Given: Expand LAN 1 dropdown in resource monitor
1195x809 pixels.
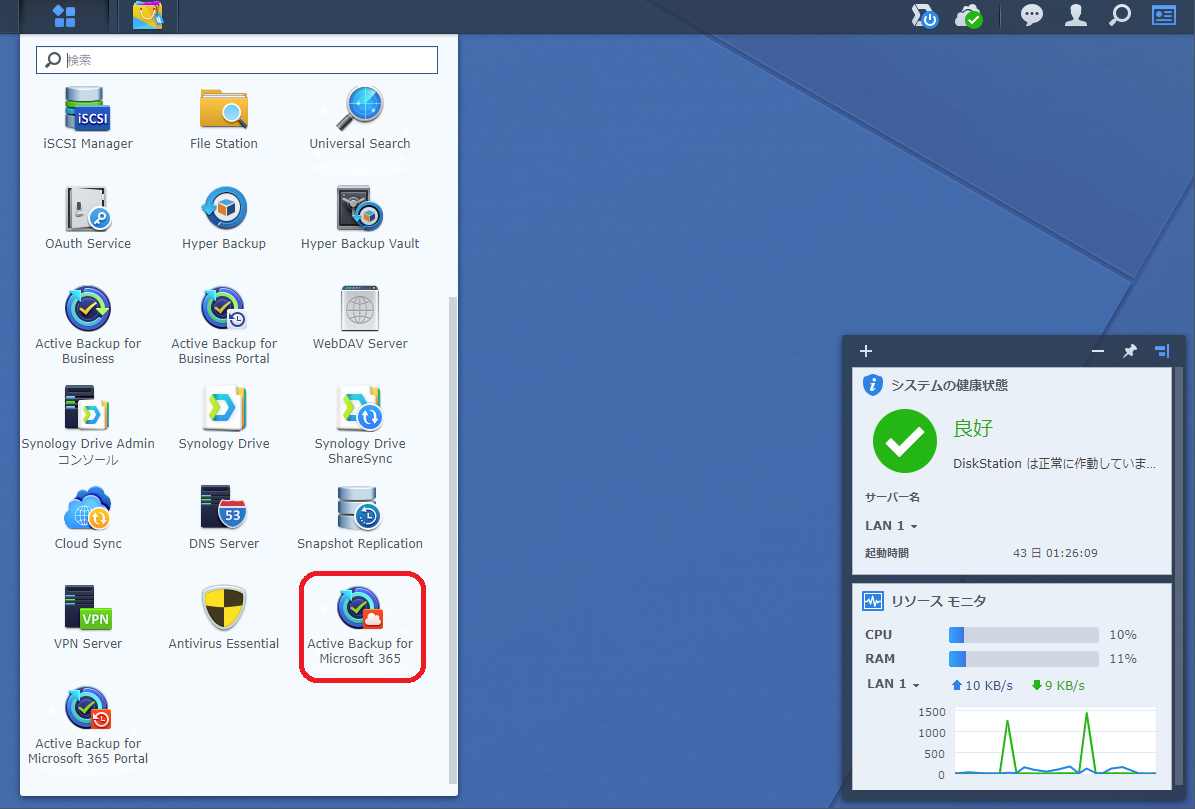Looking at the screenshot, I should (892, 684).
